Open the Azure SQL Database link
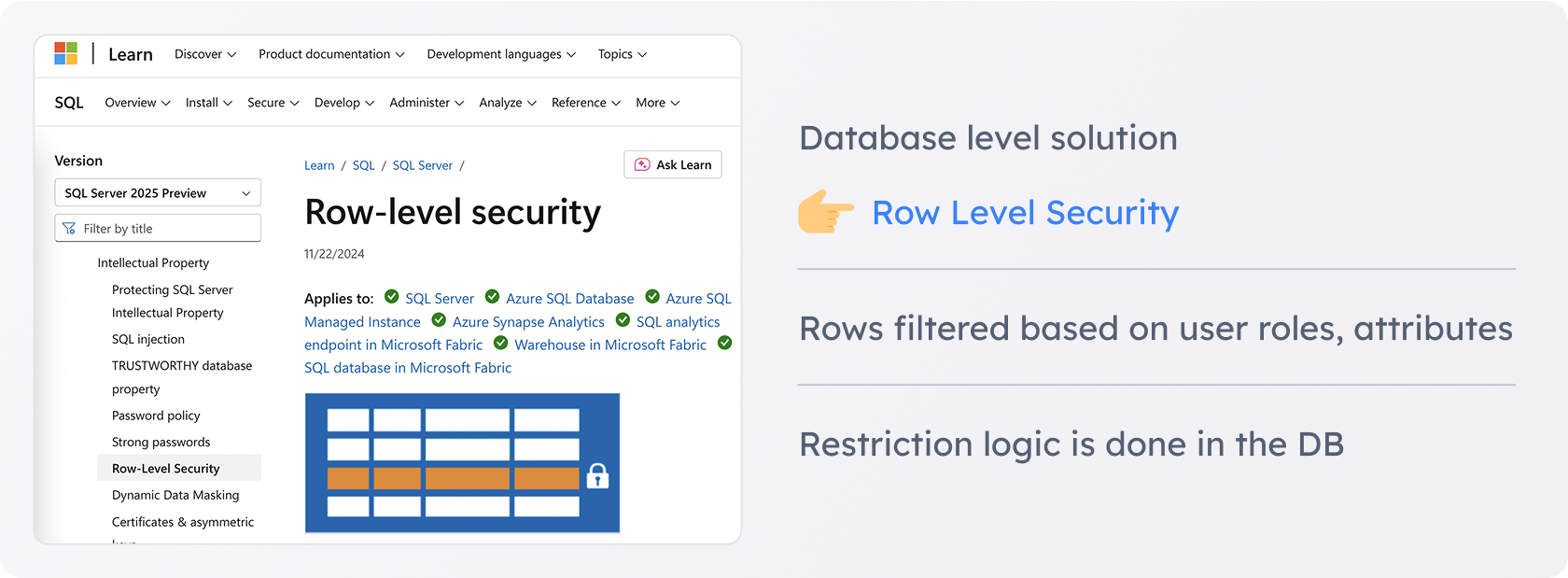 (569, 299)
